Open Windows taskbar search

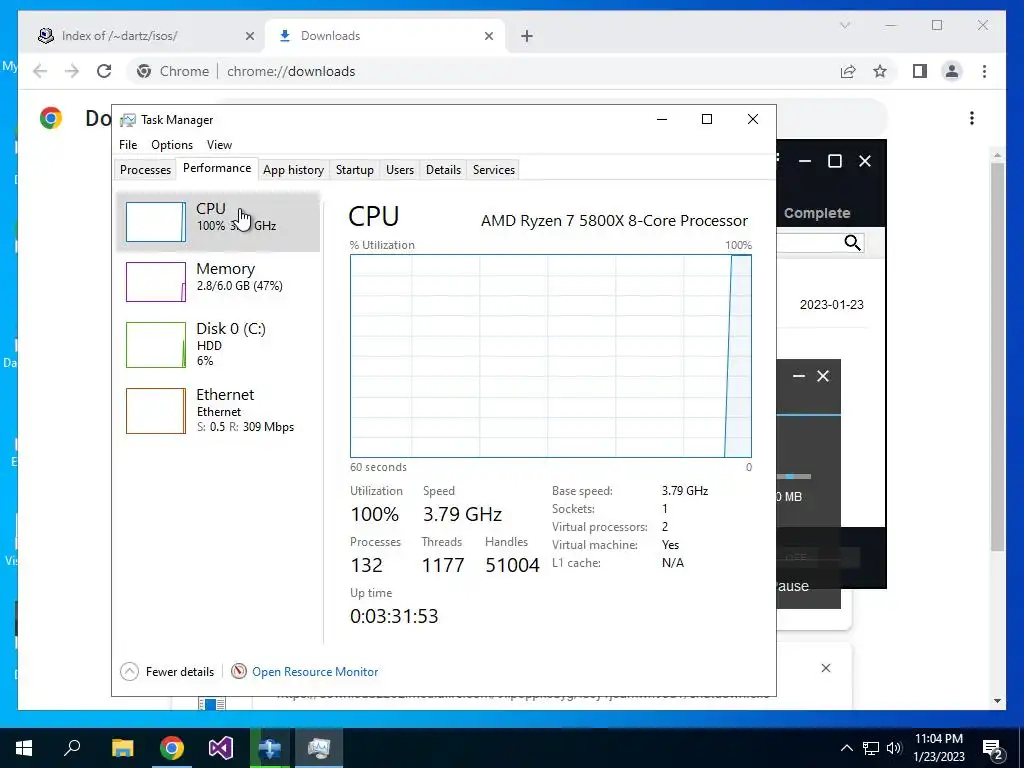(x=72, y=748)
